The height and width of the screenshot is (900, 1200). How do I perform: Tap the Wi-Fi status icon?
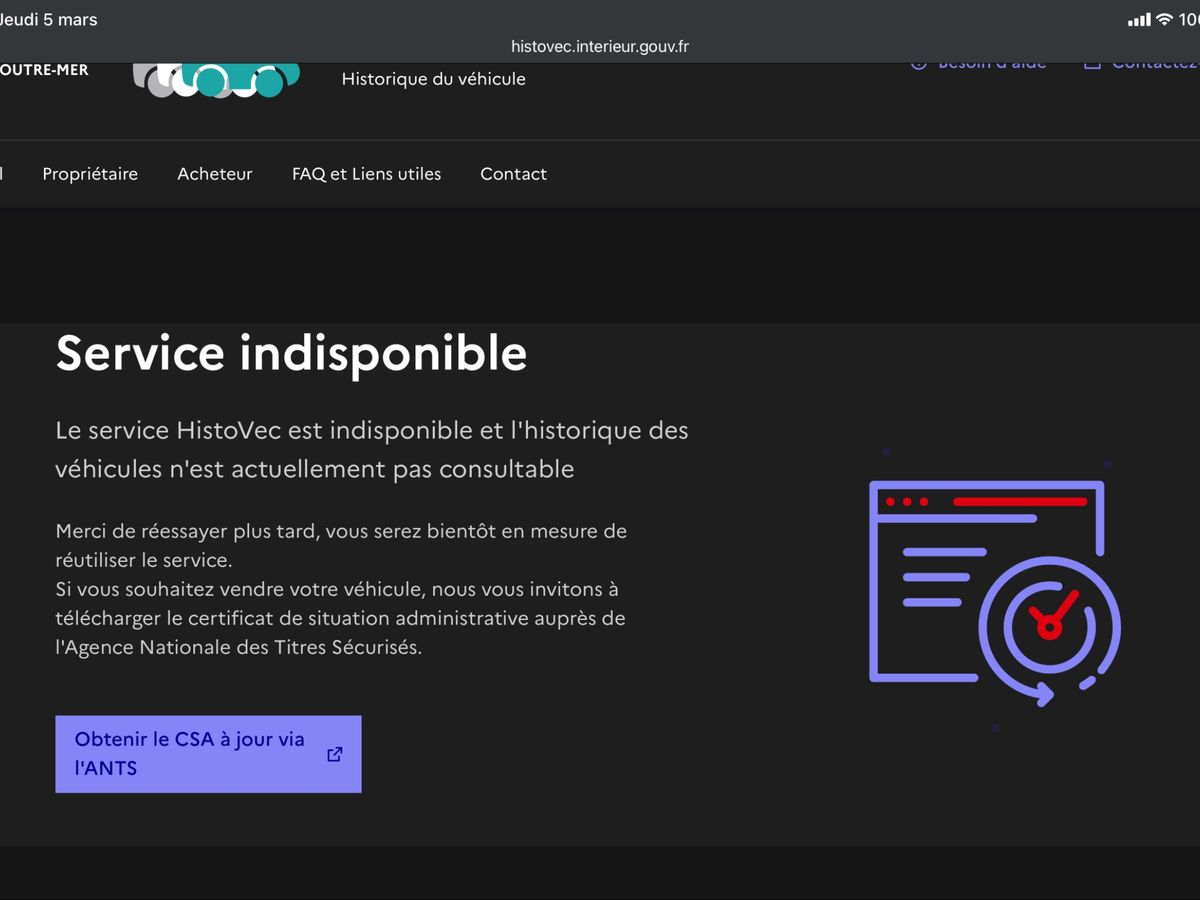coord(1164,19)
